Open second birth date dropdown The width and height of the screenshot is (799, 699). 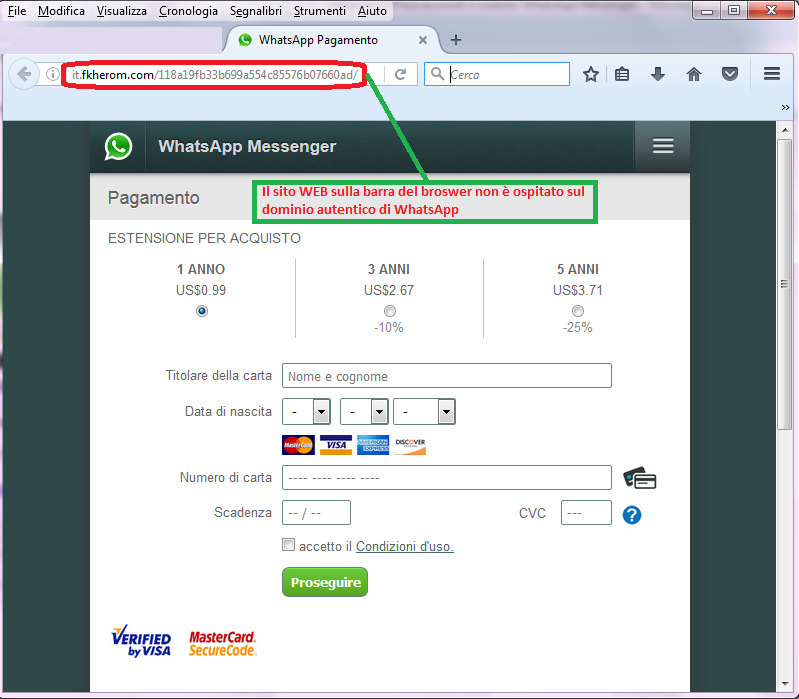click(x=364, y=412)
